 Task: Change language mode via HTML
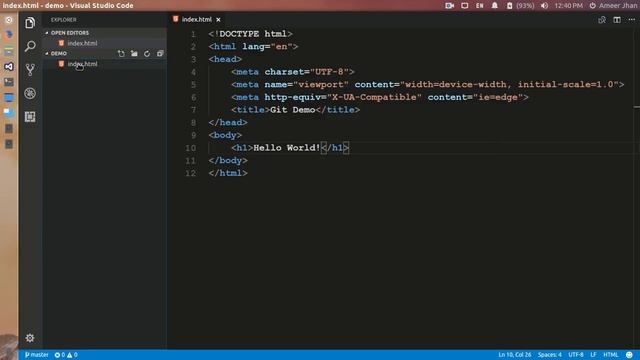pos(611,355)
